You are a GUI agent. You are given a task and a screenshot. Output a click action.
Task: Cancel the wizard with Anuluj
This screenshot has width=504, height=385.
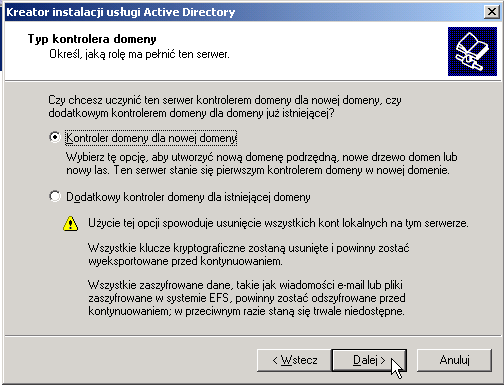(x=454, y=360)
